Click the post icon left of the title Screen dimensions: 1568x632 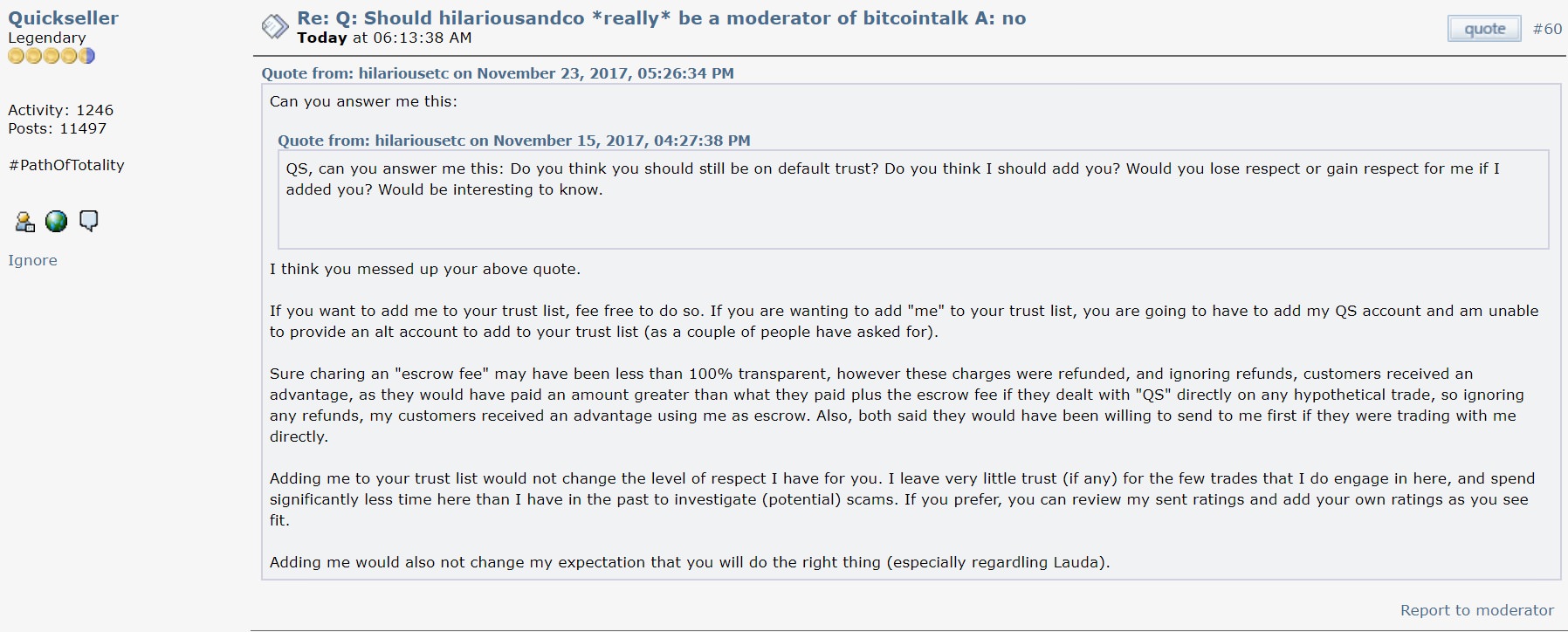tap(274, 27)
